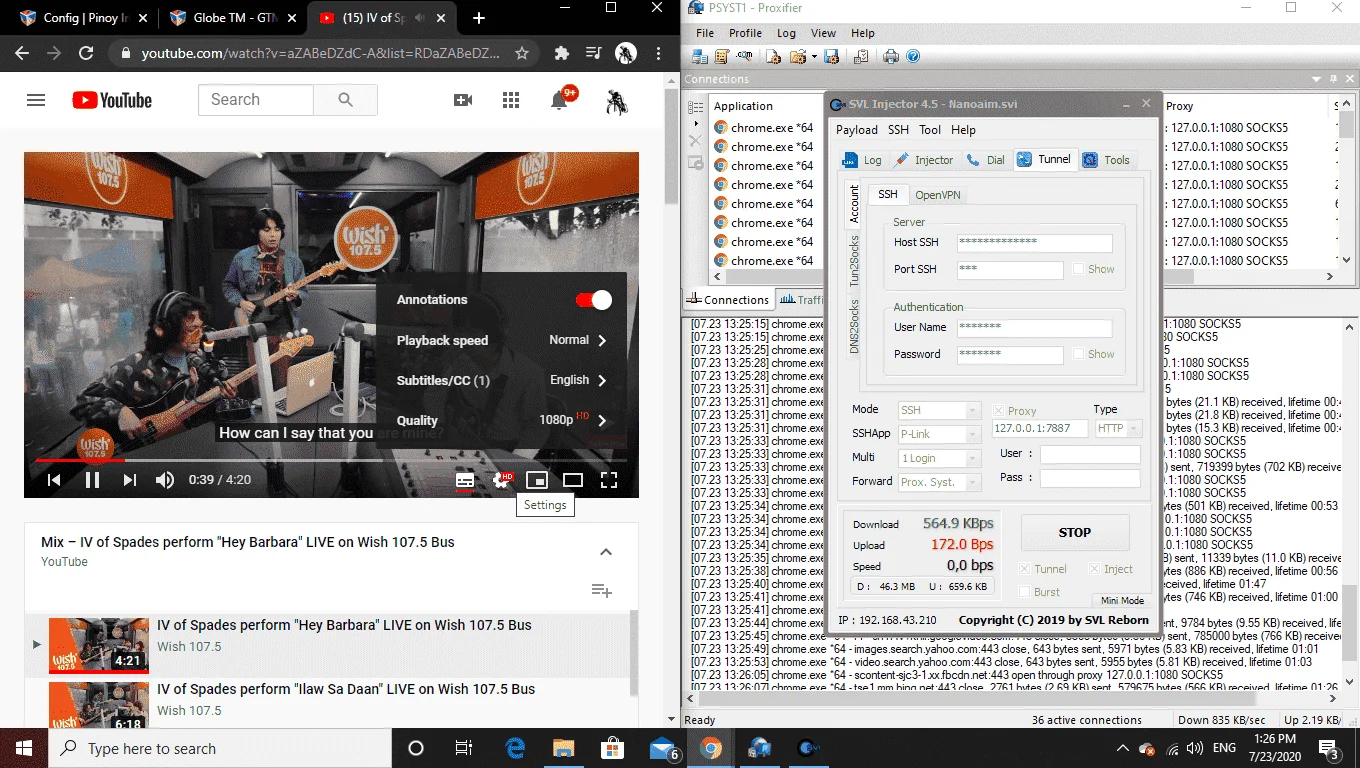Open Proxifier Proxy Servers toolbar icon
Image resolution: width=1360 pixels, height=768 pixels.
point(700,57)
